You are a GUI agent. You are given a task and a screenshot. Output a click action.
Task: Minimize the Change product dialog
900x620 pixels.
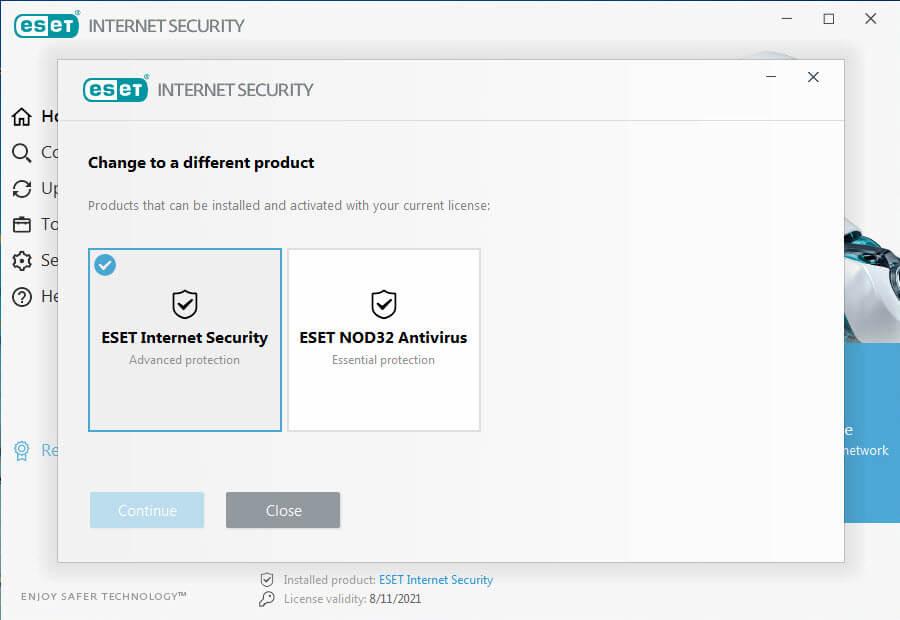pos(771,77)
